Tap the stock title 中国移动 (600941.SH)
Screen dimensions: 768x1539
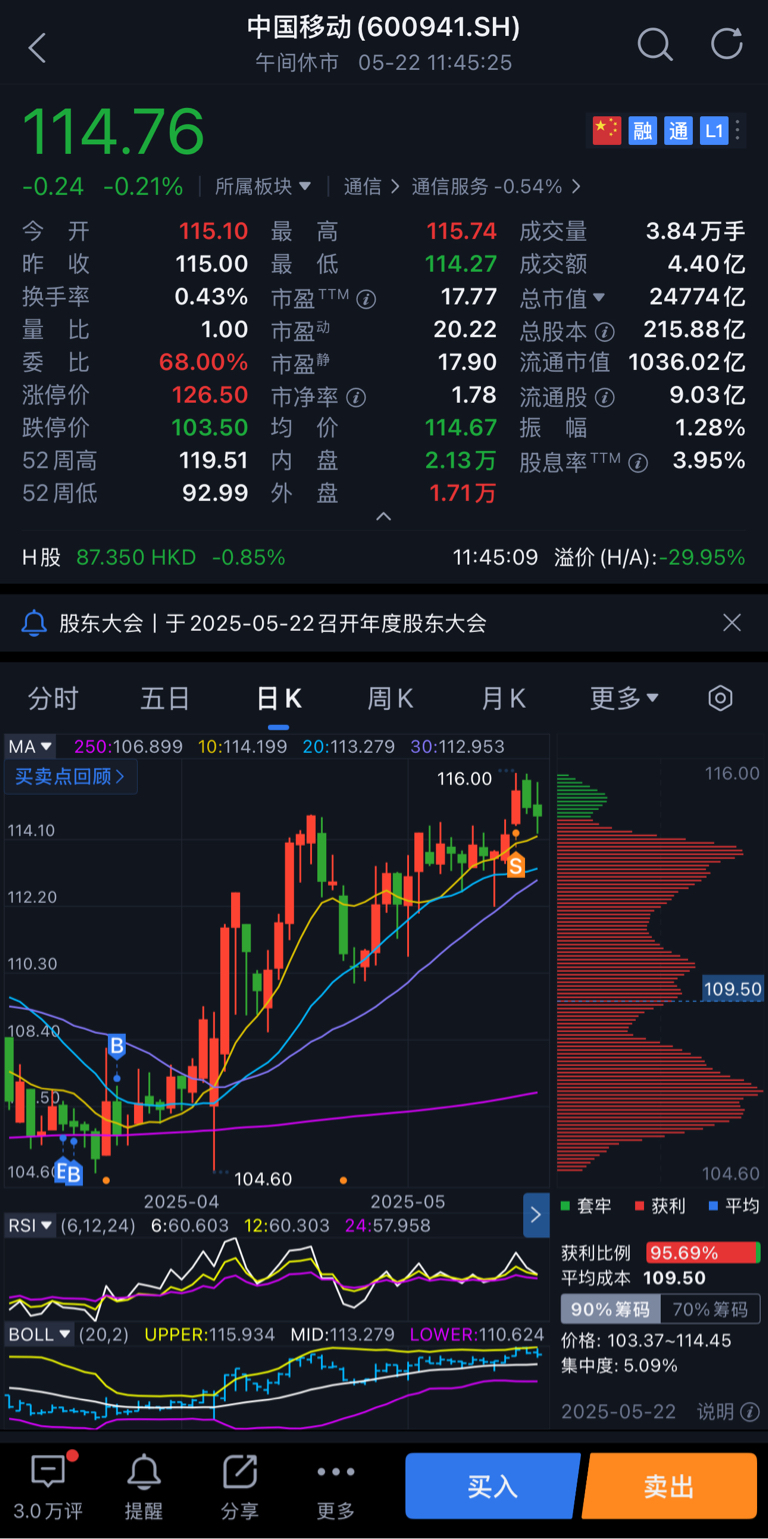click(x=384, y=27)
